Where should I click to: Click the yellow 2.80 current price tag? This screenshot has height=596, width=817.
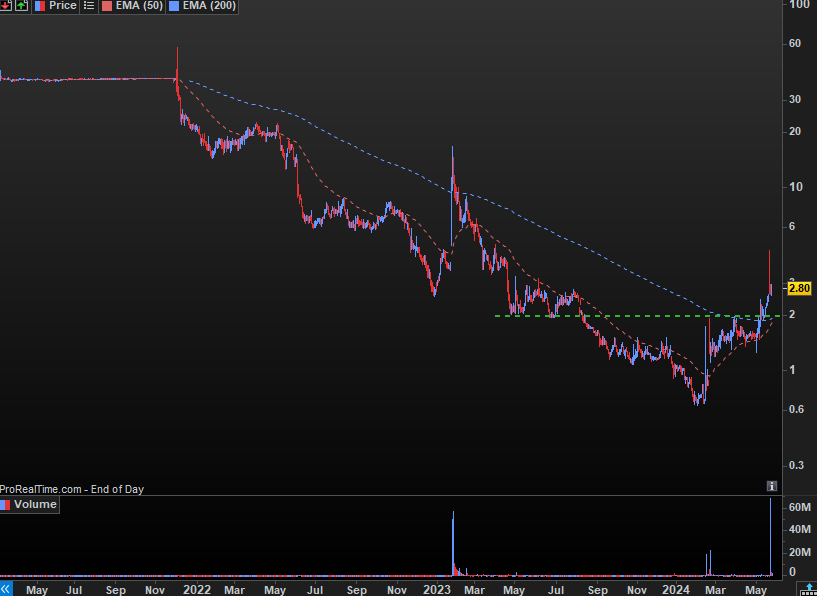point(800,288)
